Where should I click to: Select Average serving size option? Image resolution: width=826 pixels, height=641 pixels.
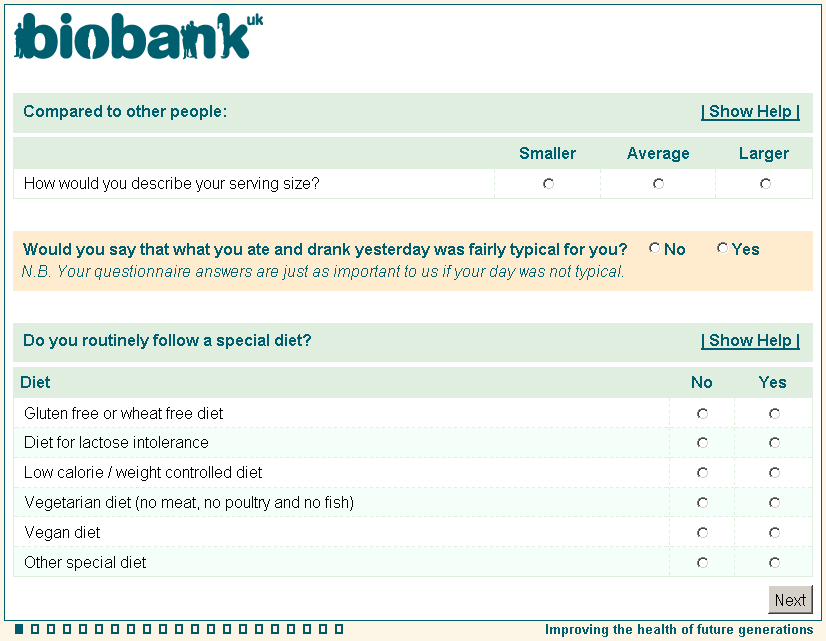click(x=658, y=184)
